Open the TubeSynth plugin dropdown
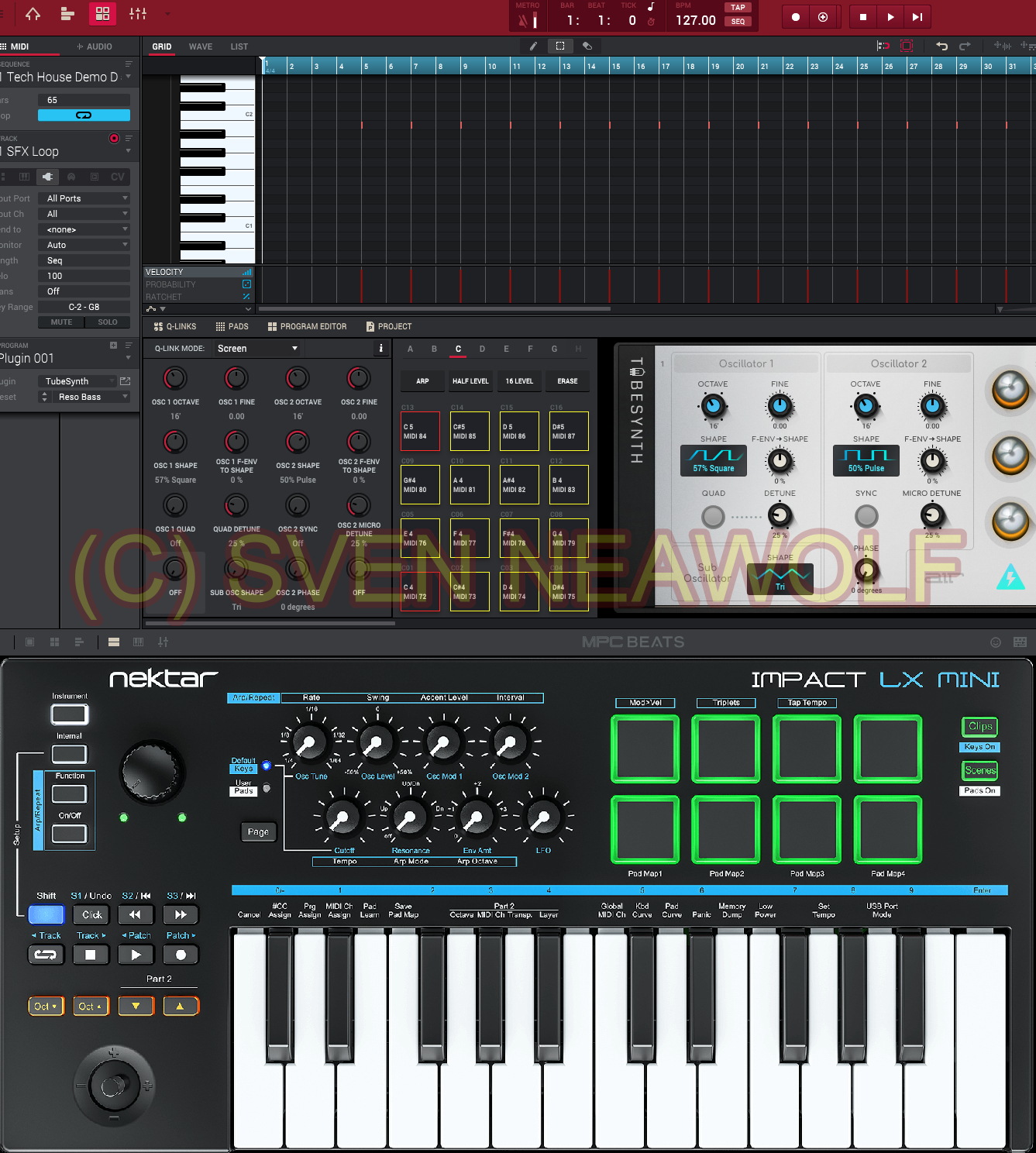1036x1153 pixels. point(77,381)
